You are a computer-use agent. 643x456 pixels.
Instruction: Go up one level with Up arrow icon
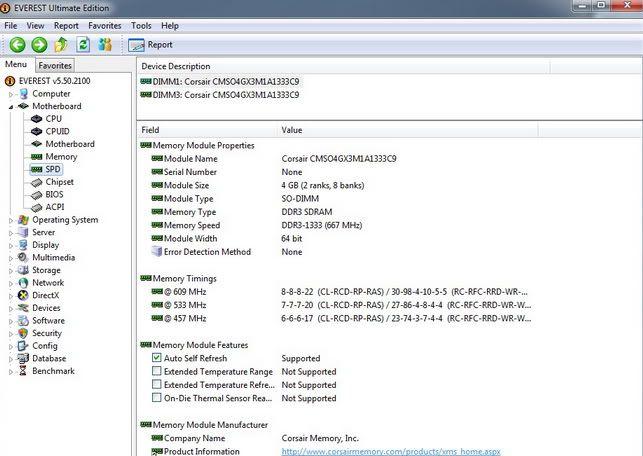pos(61,45)
